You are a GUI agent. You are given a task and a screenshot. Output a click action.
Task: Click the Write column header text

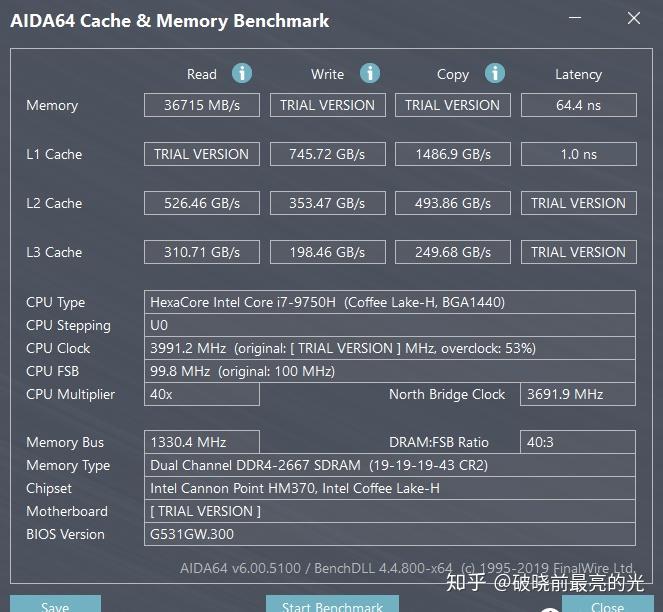pos(328,74)
